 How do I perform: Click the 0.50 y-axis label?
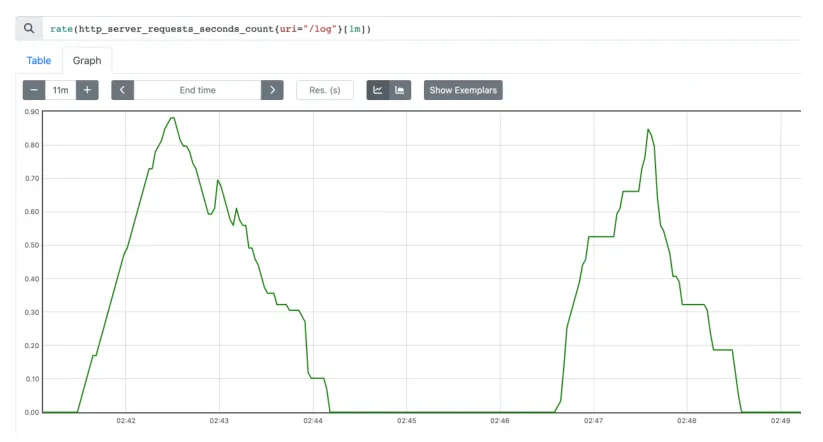click(x=32, y=245)
